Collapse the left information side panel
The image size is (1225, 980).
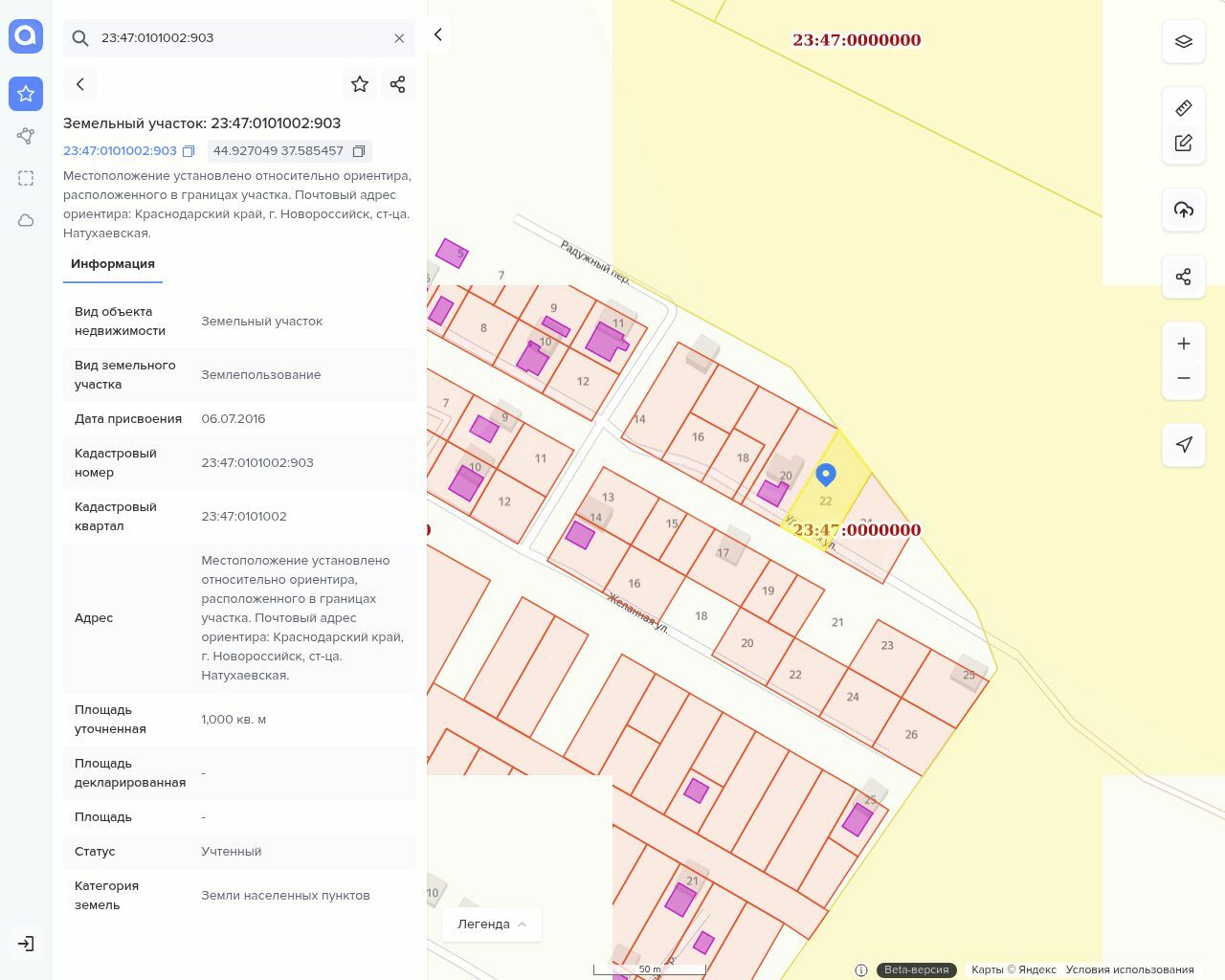click(x=437, y=34)
